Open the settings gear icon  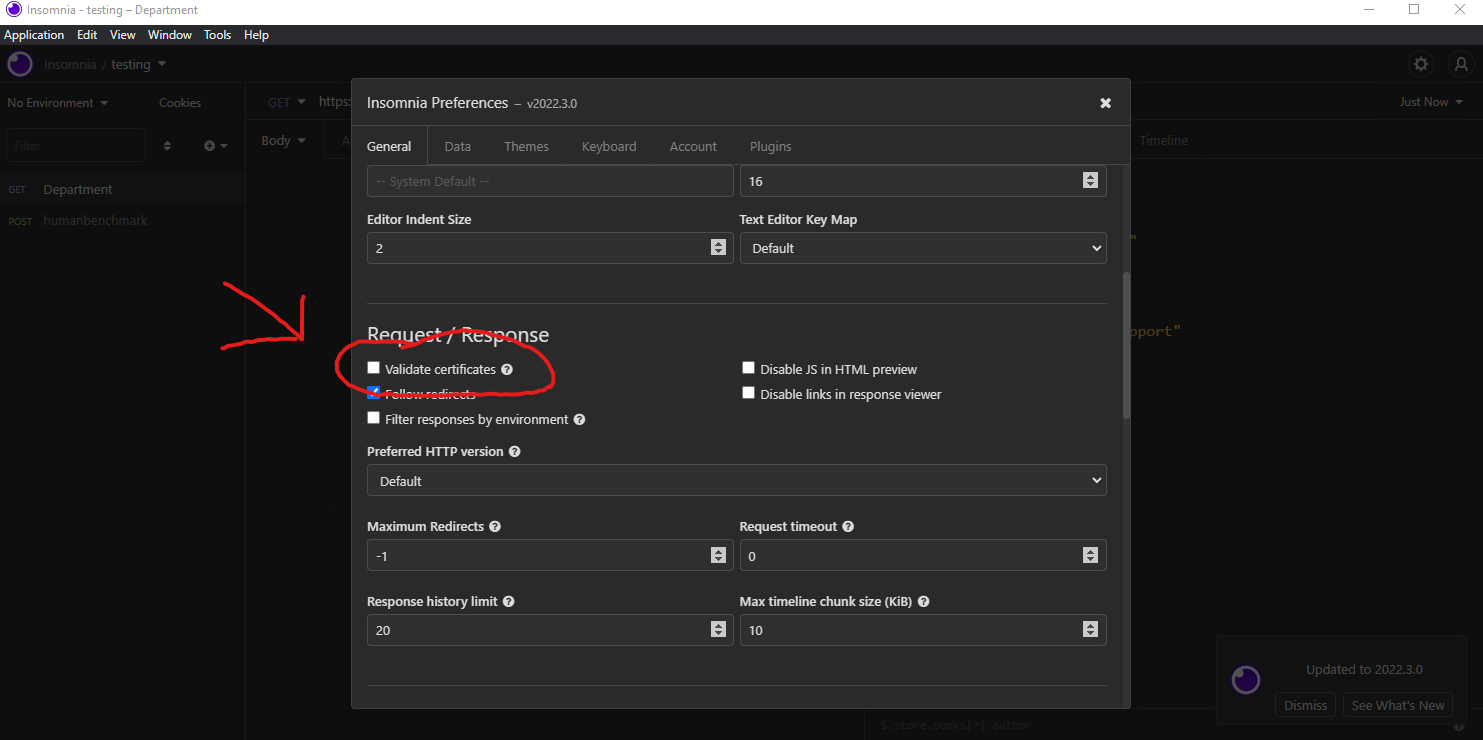(x=1421, y=64)
